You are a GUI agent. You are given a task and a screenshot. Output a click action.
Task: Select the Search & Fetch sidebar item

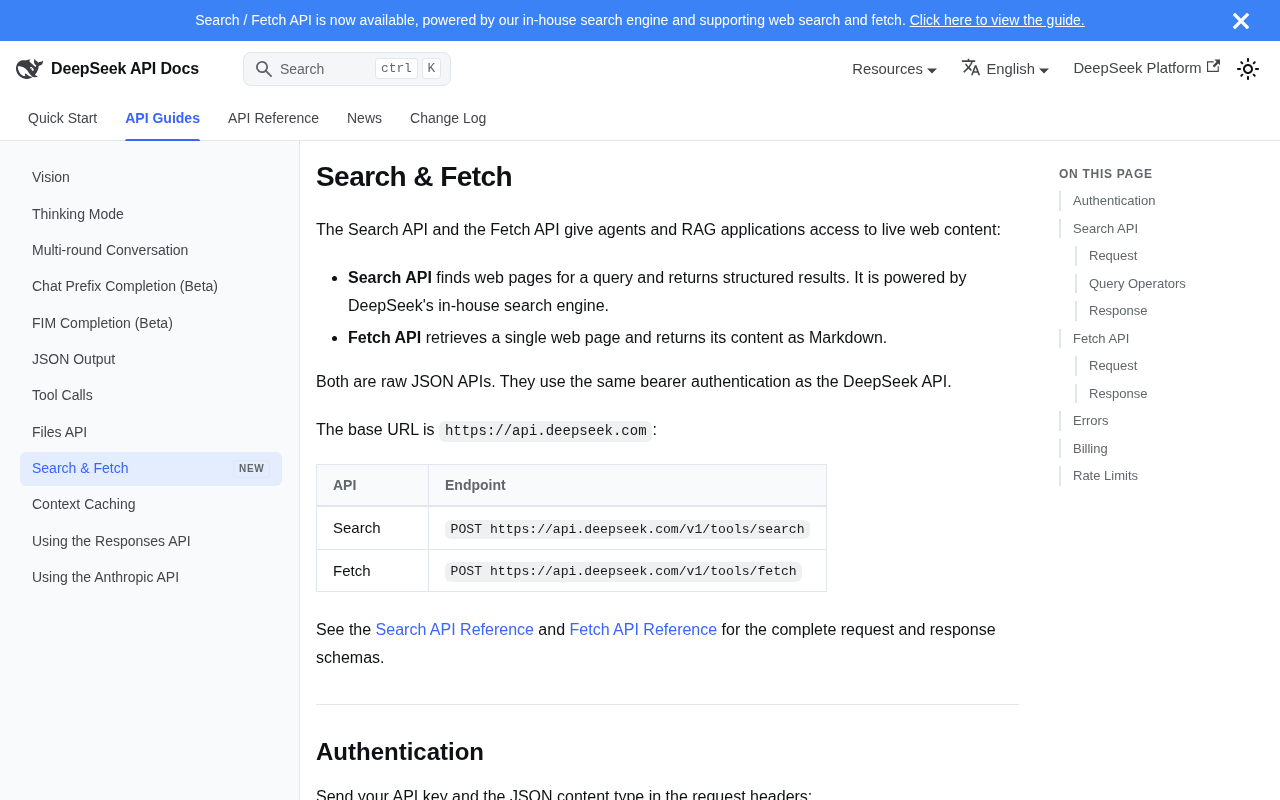151,469
